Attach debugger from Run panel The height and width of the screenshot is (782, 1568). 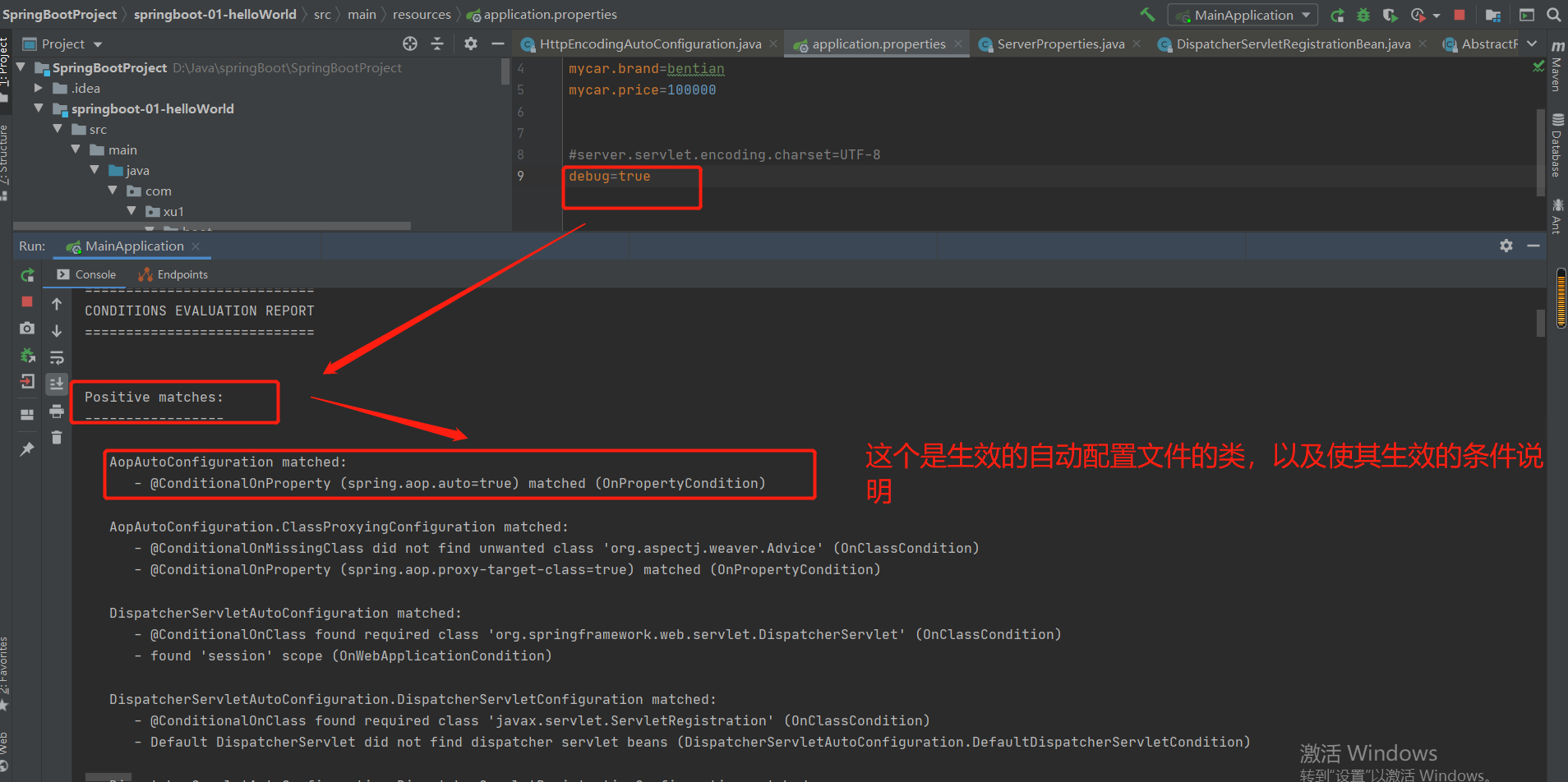[x=27, y=355]
